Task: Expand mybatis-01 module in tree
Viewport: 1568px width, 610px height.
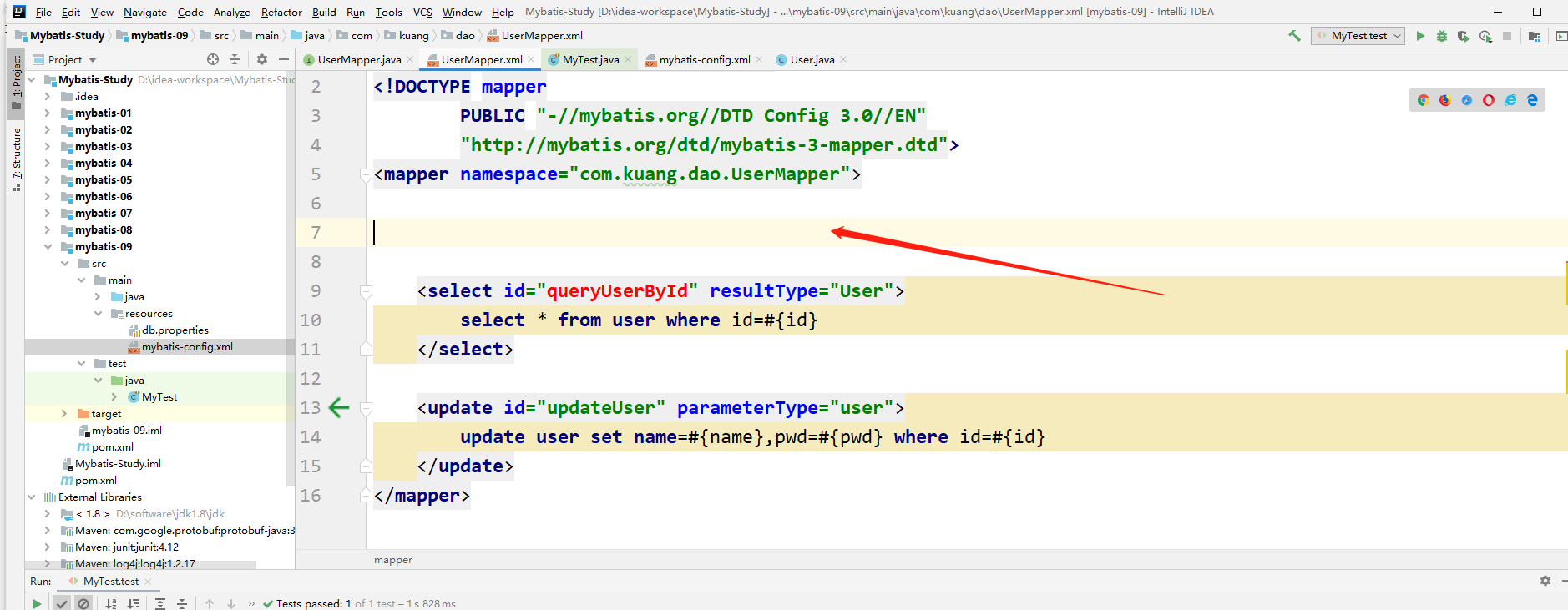Action: (48, 113)
